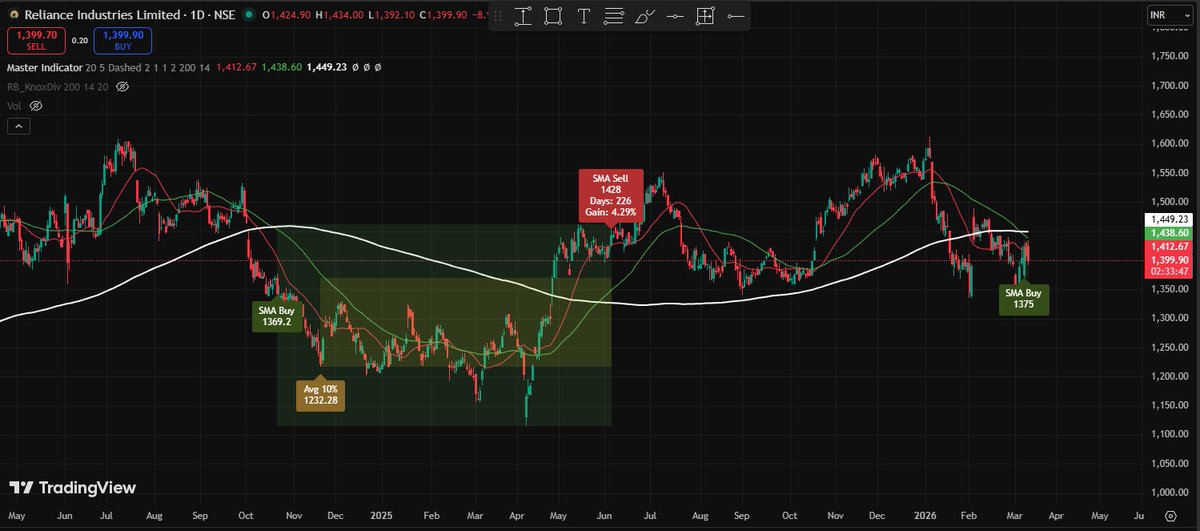
Task: Open the Reliance Industries Limited symbol title
Action: tap(102, 15)
